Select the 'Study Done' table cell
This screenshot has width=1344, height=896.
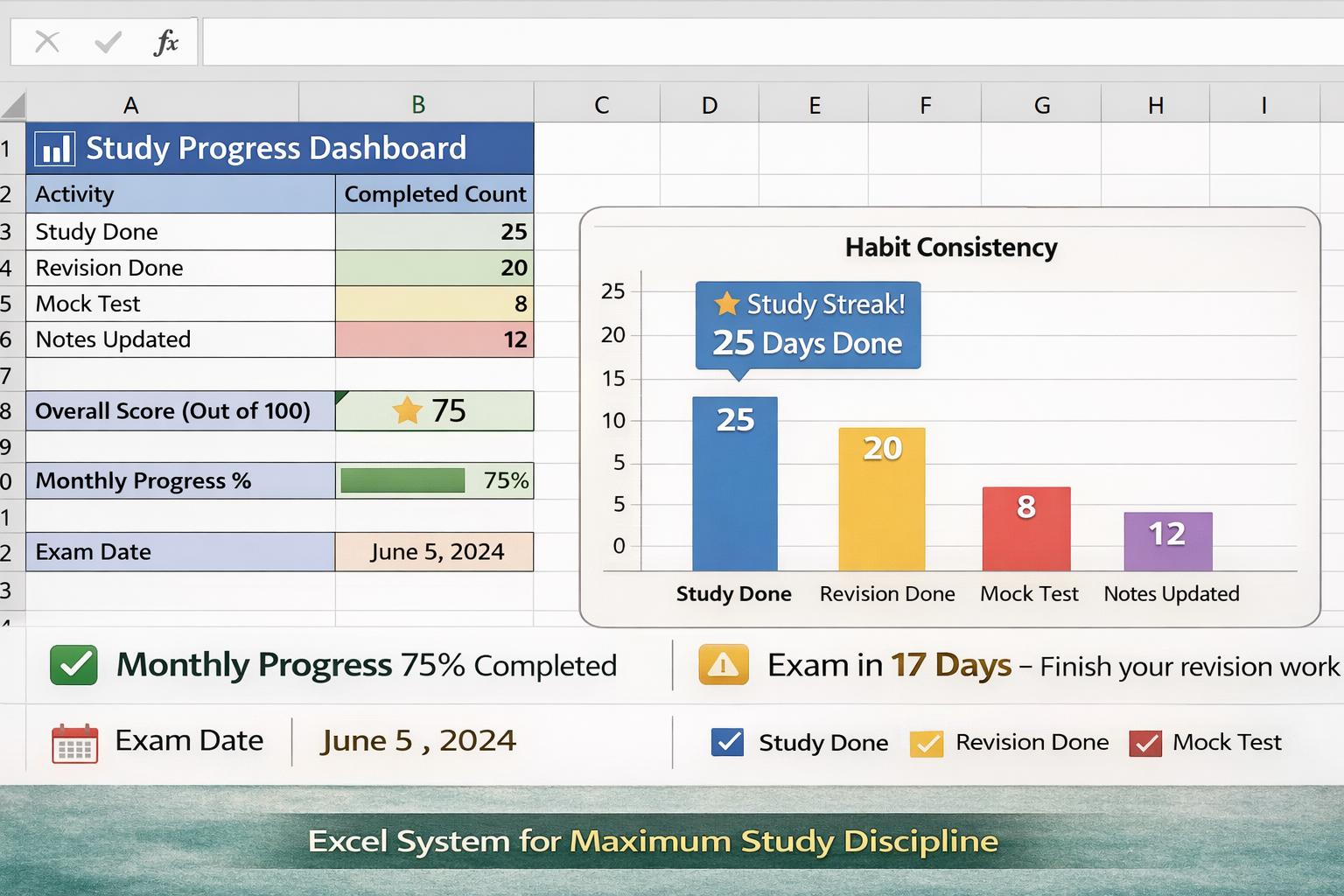(x=180, y=232)
